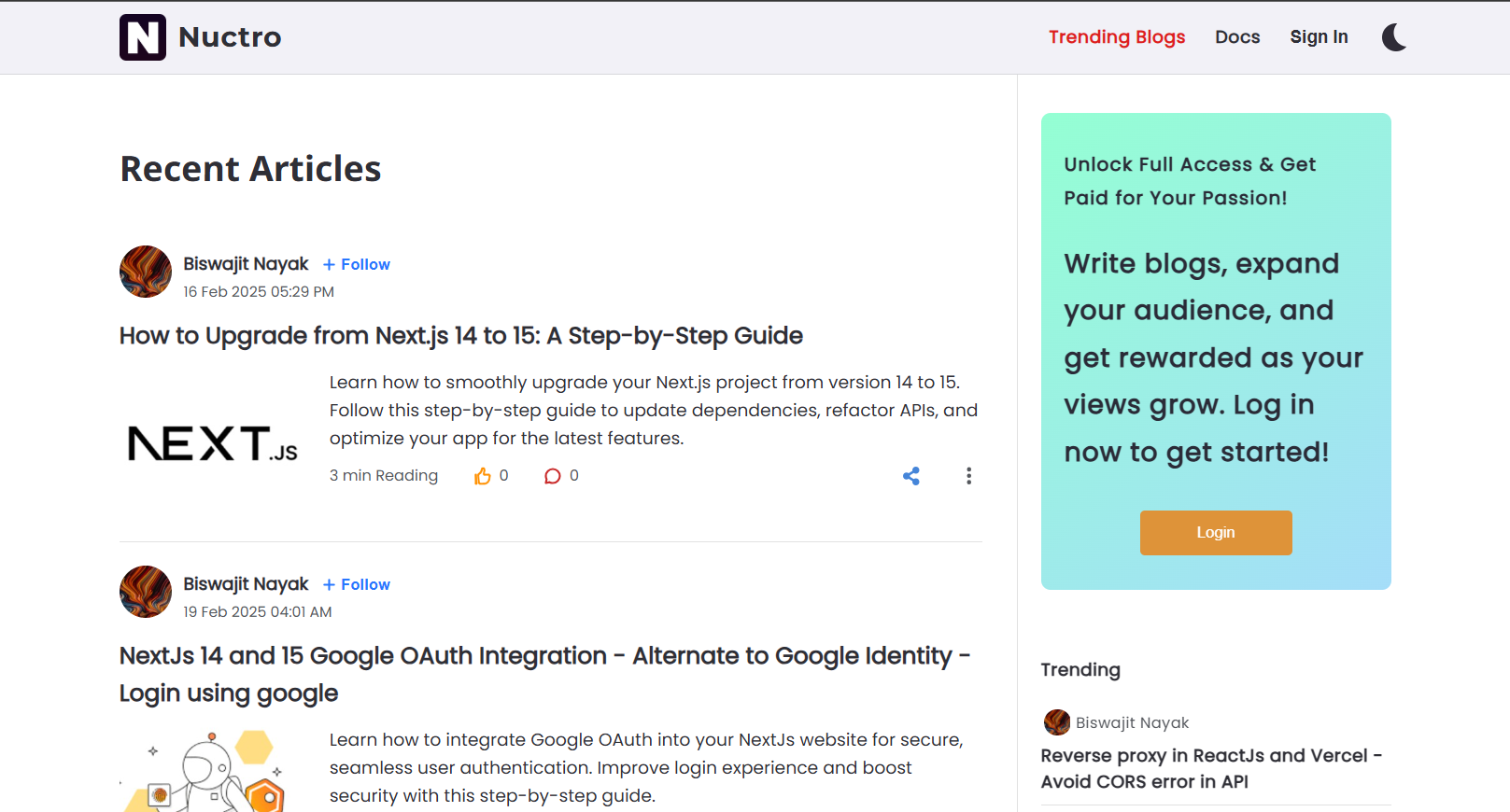1510x812 pixels.
Task: Open the Trending Blogs menu item
Action: pos(1117,37)
